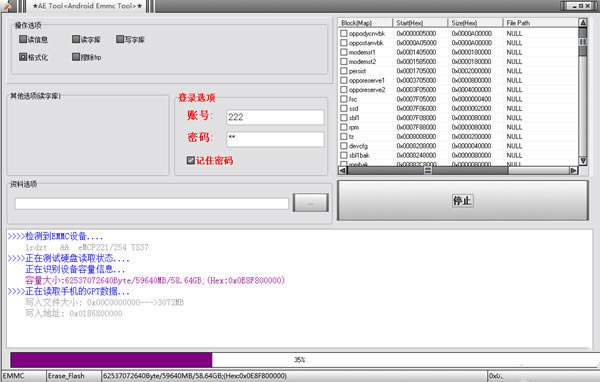Check the fsc partition row
The width and height of the screenshot is (600, 382).
[344, 99]
